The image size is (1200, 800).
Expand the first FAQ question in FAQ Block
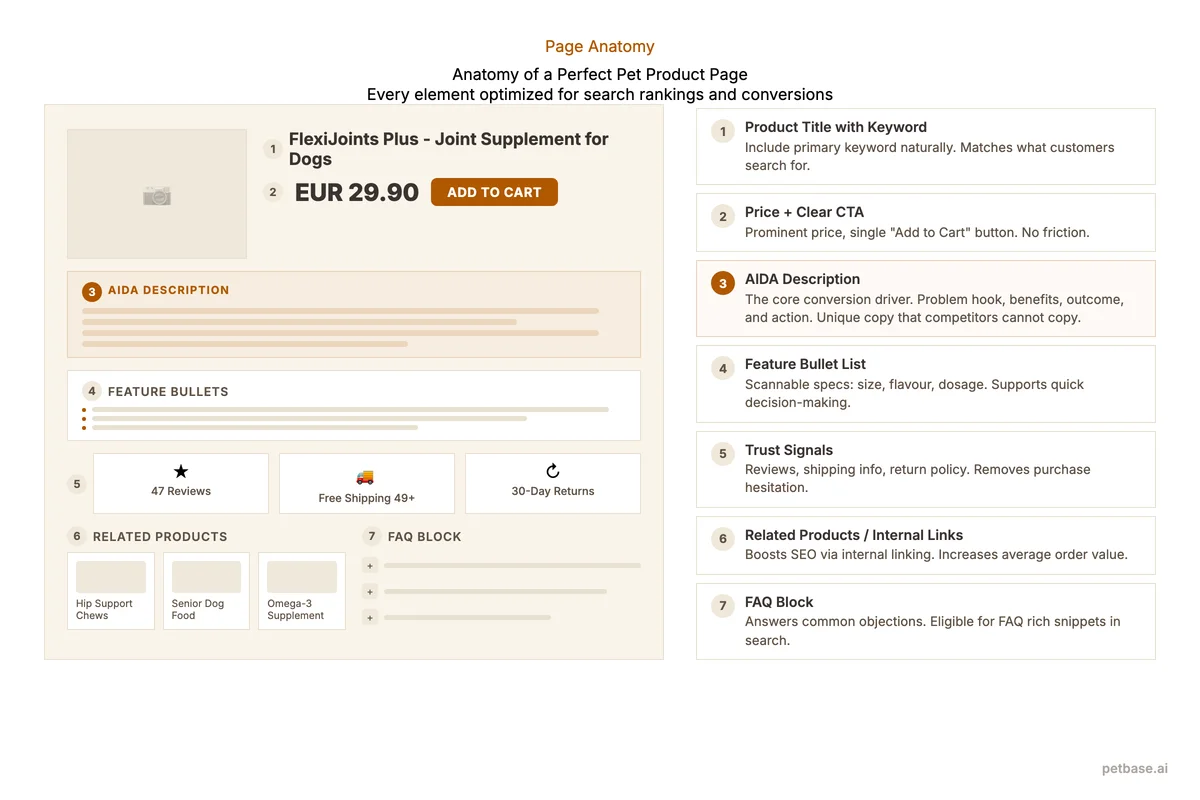tap(370, 565)
